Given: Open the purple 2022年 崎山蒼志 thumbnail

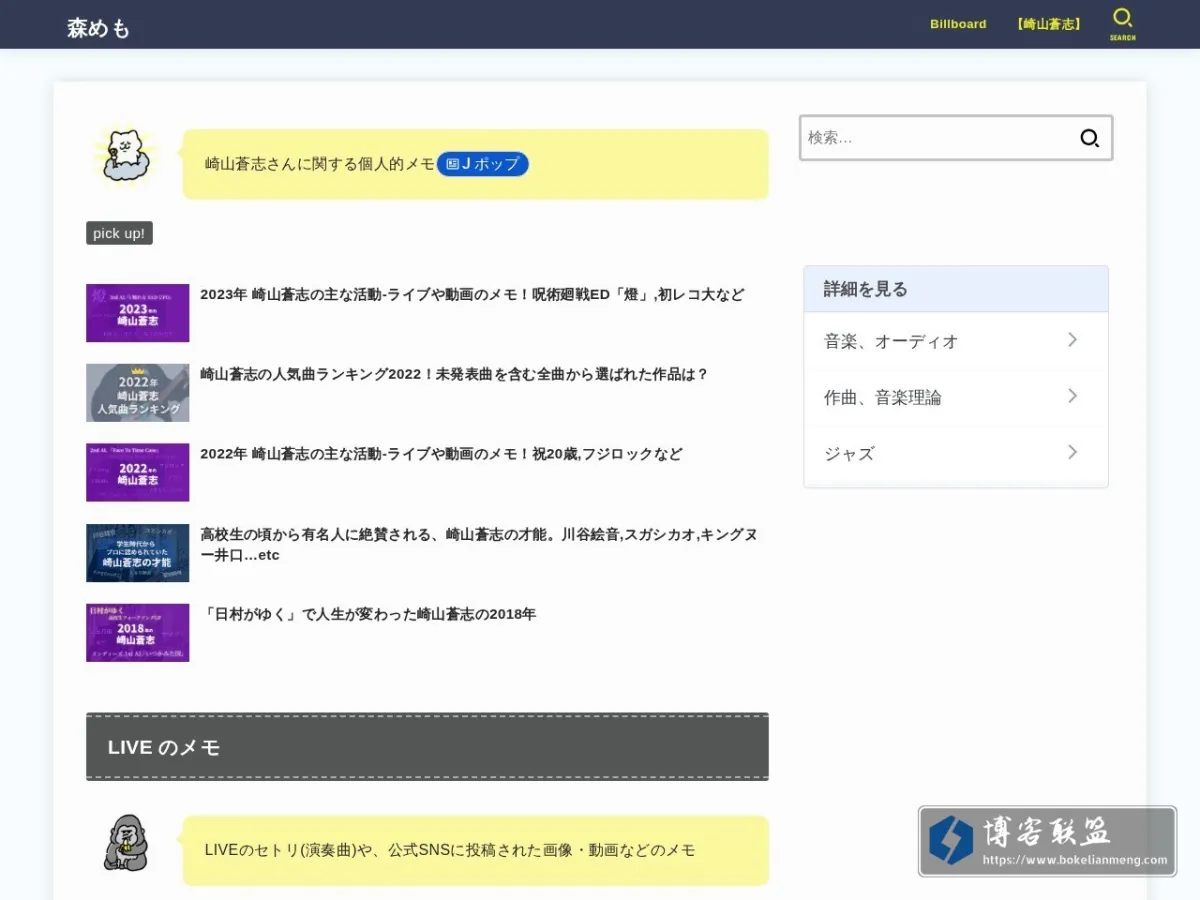Looking at the screenshot, I should 137,472.
